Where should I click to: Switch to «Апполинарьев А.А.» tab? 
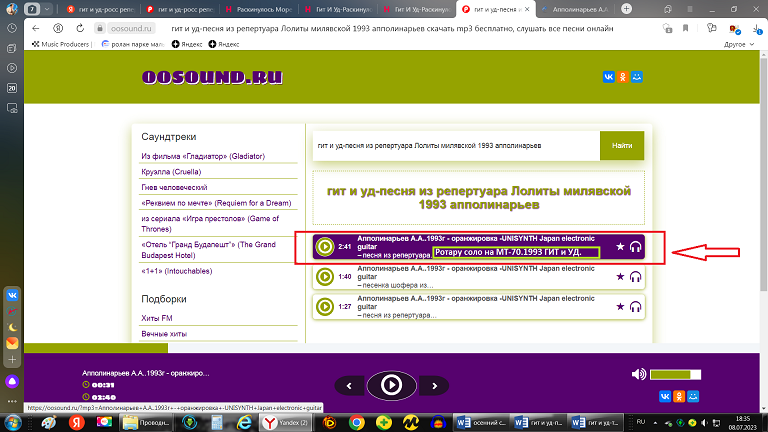pyautogui.click(x=575, y=9)
